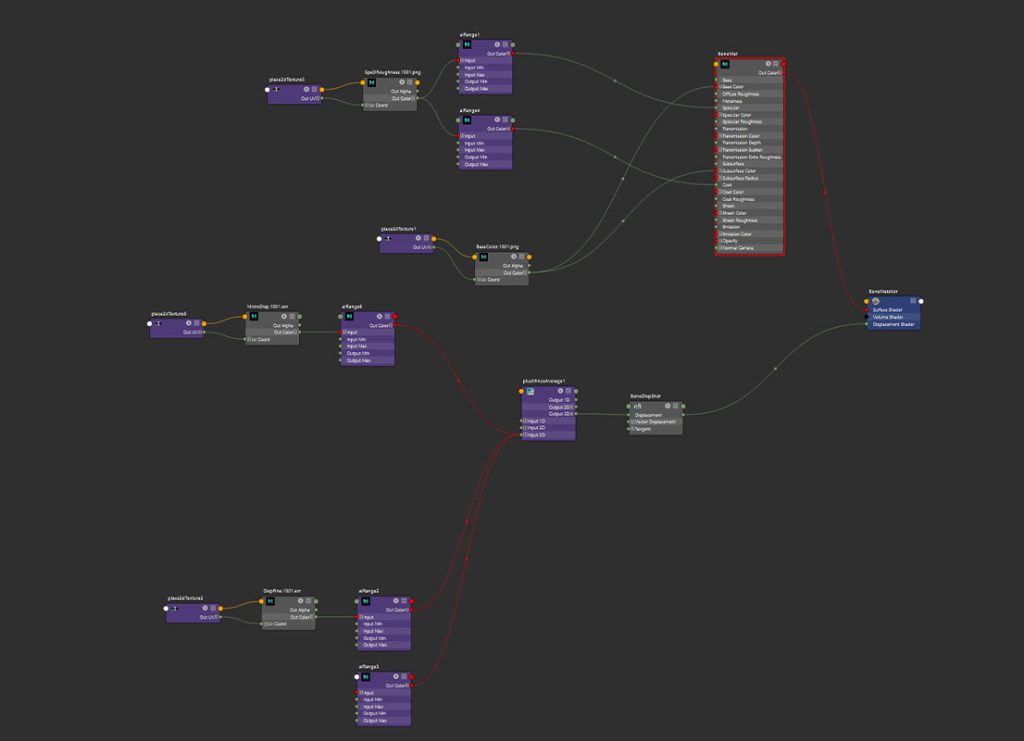The width and height of the screenshot is (1024, 741).
Task: Click the red Out Color port of aiRange2
Action: (x=411, y=610)
